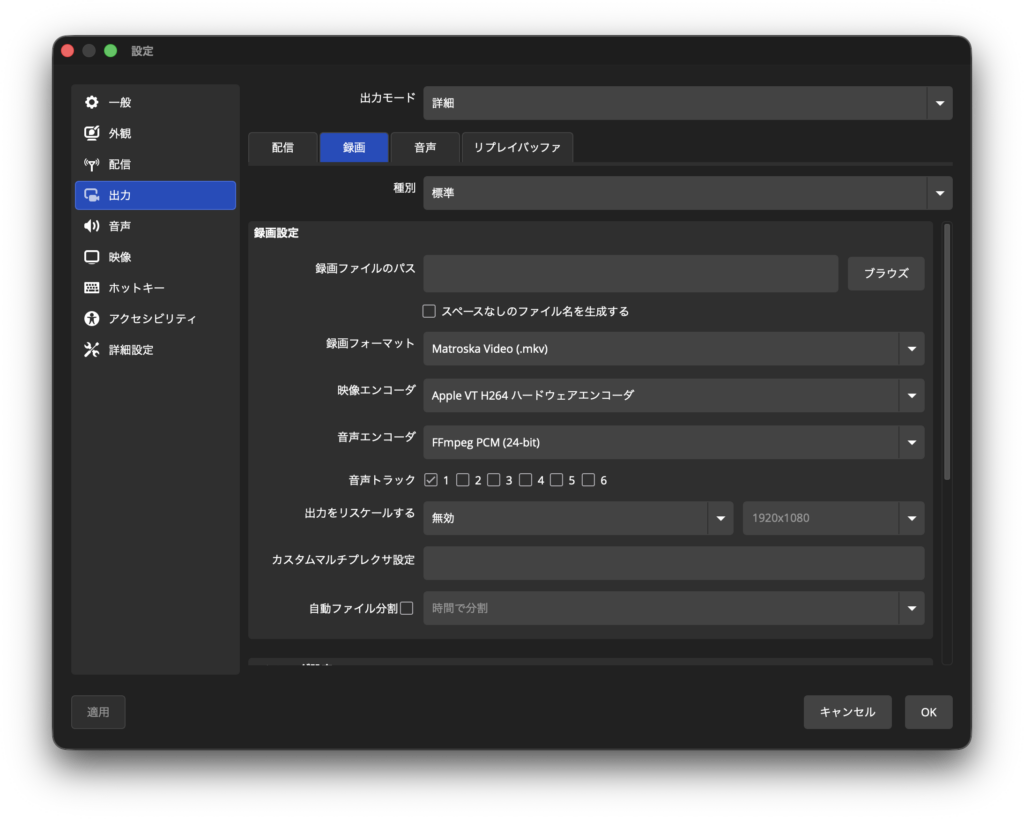Image resolution: width=1024 pixels, height=819 pixels.
Task: Click the ブラウズ button
Action: (885, 273)
